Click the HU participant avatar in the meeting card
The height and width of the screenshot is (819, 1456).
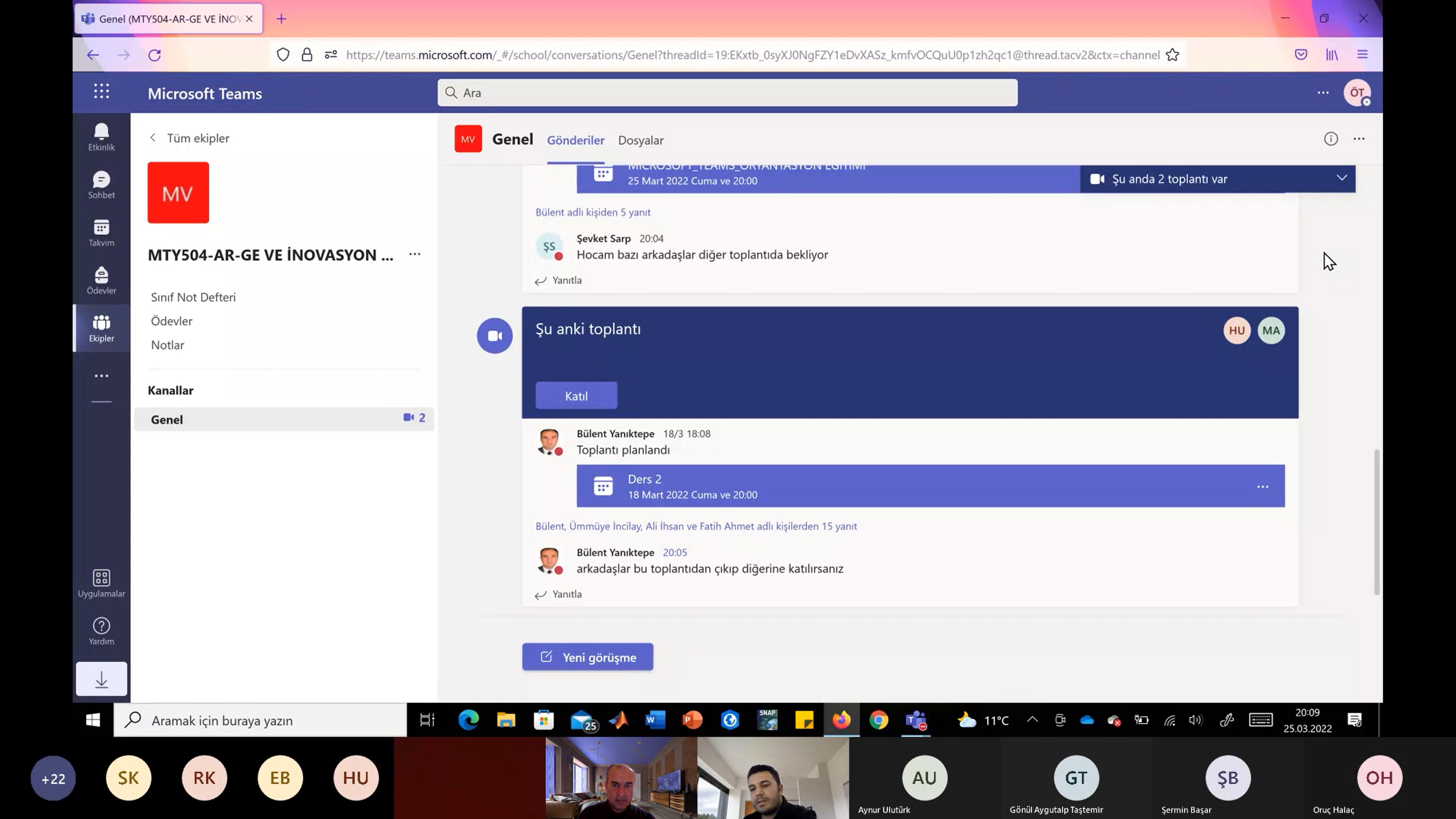[x=1237, y=331]
